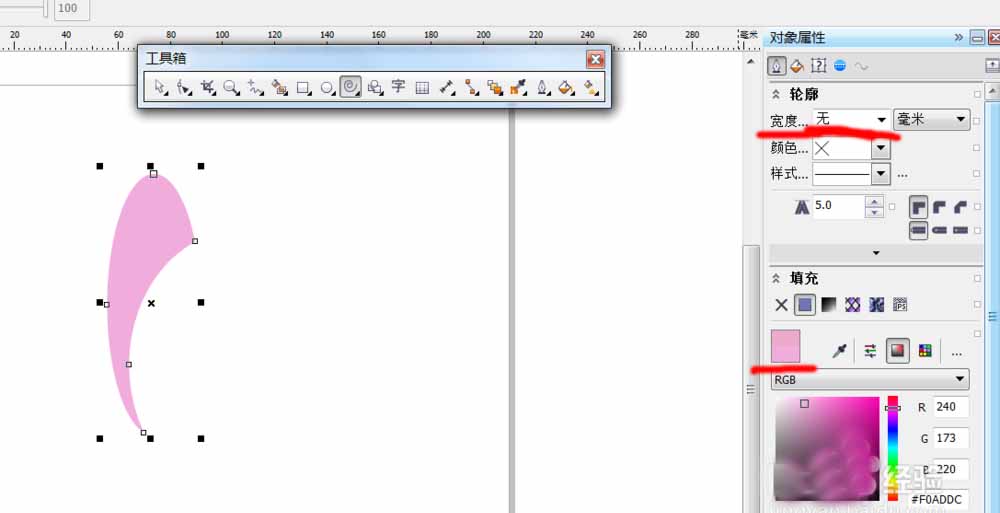
Task: Pick the Smart Fill tool
Action: click(279, 87)
